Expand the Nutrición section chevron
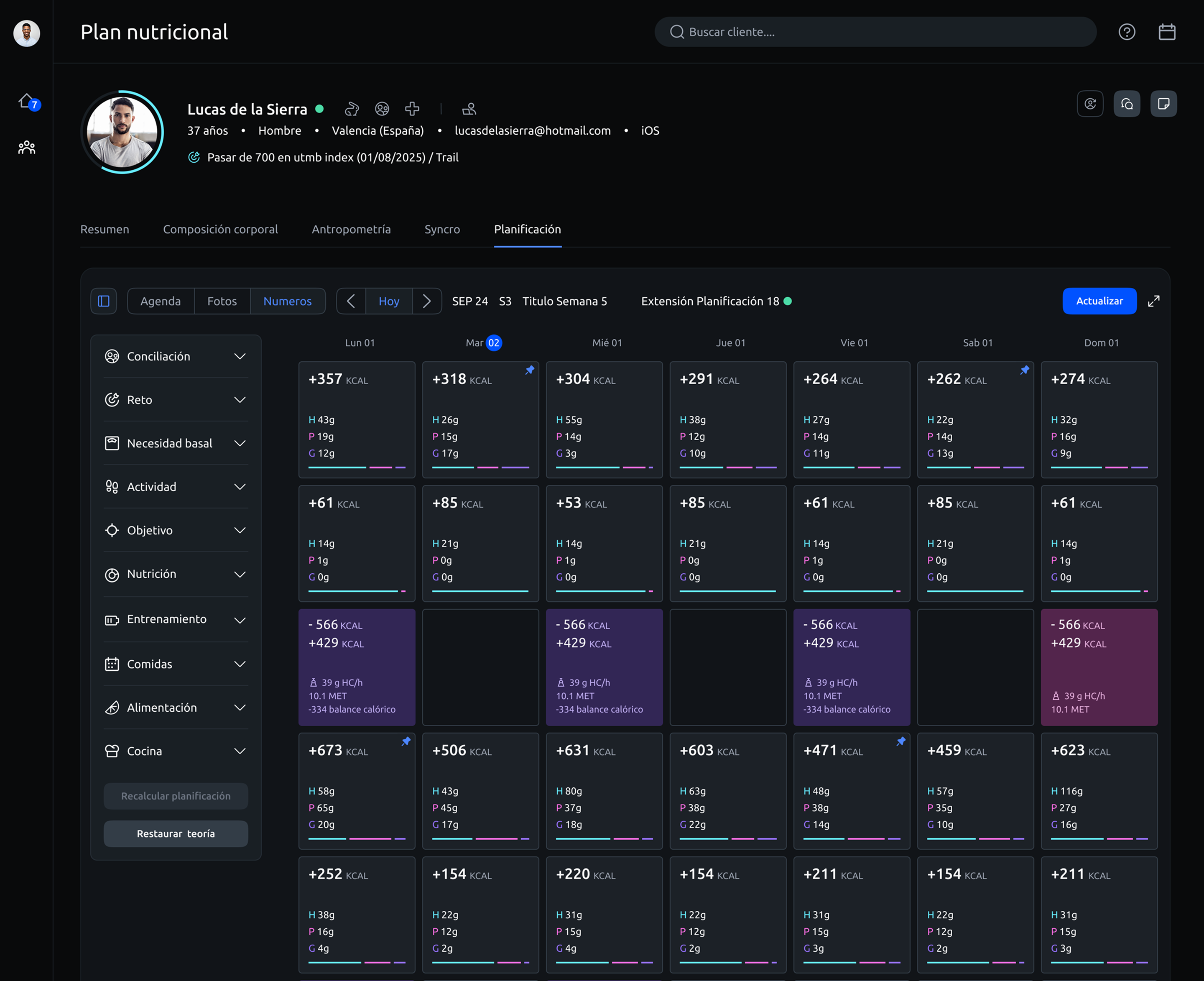 (240, 574)
